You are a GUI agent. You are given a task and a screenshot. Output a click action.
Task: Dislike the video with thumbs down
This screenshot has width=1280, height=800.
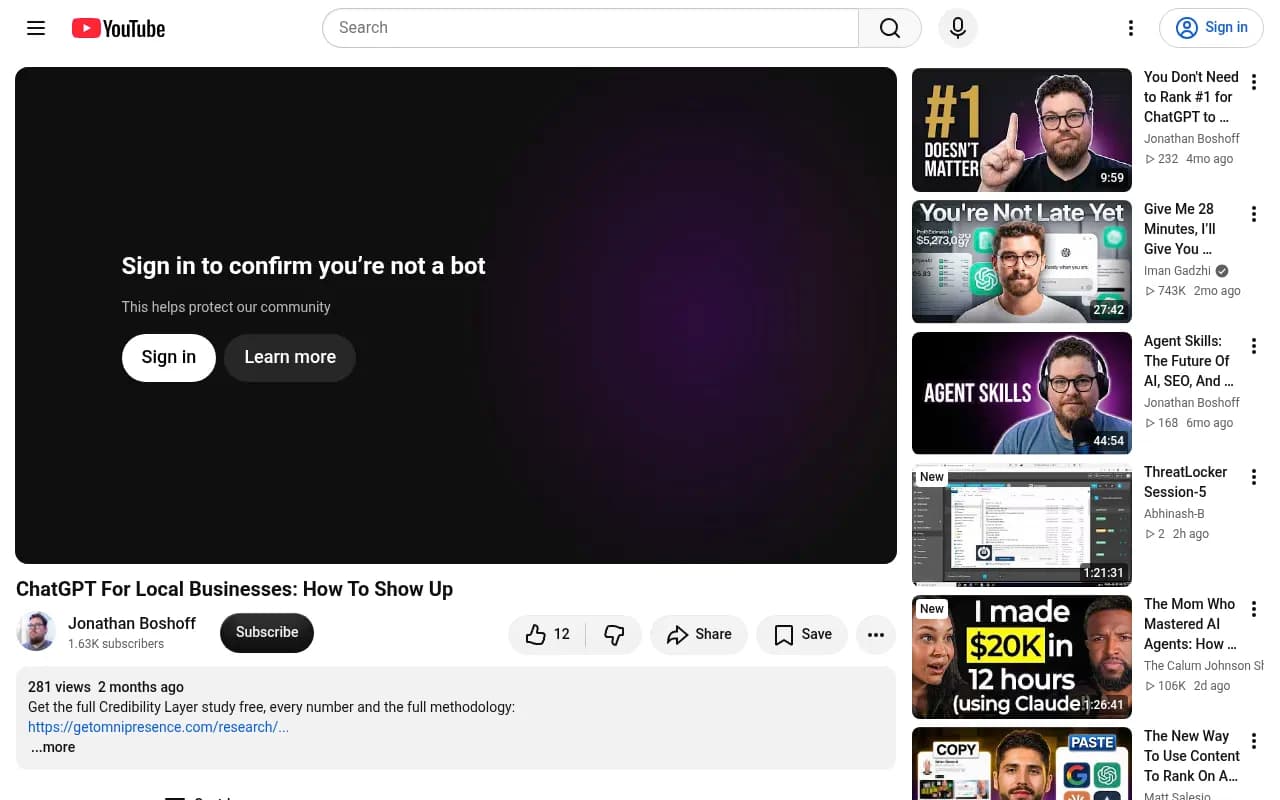coord(614,634)
